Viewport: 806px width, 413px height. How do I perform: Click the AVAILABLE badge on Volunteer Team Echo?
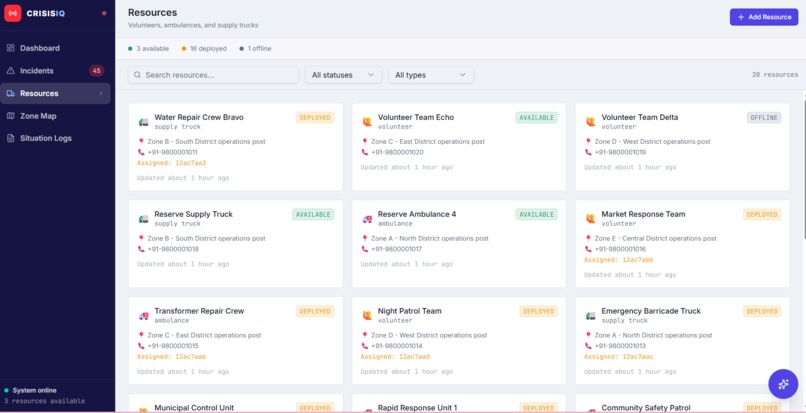(537, 118)
